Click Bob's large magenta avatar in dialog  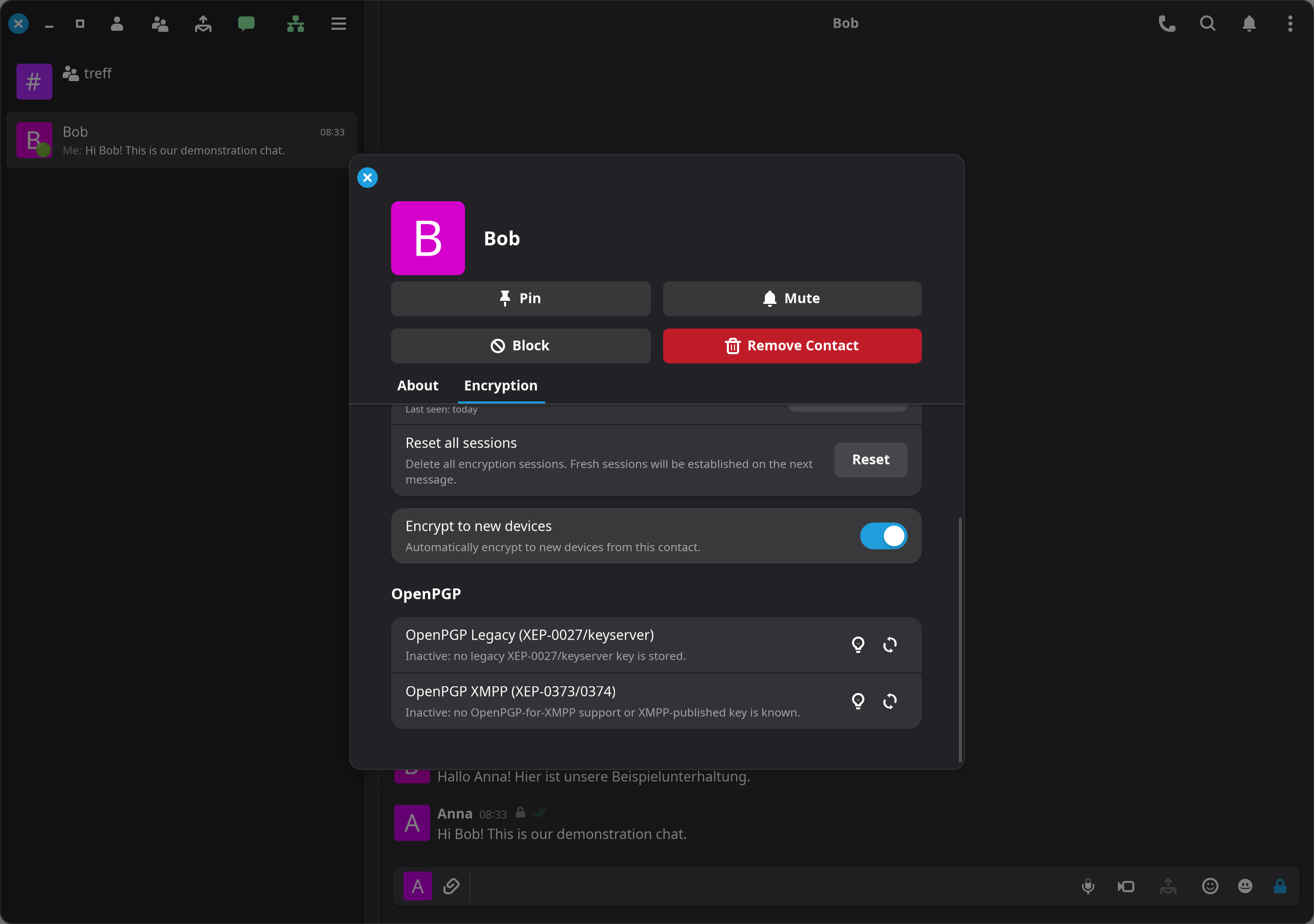428,238
